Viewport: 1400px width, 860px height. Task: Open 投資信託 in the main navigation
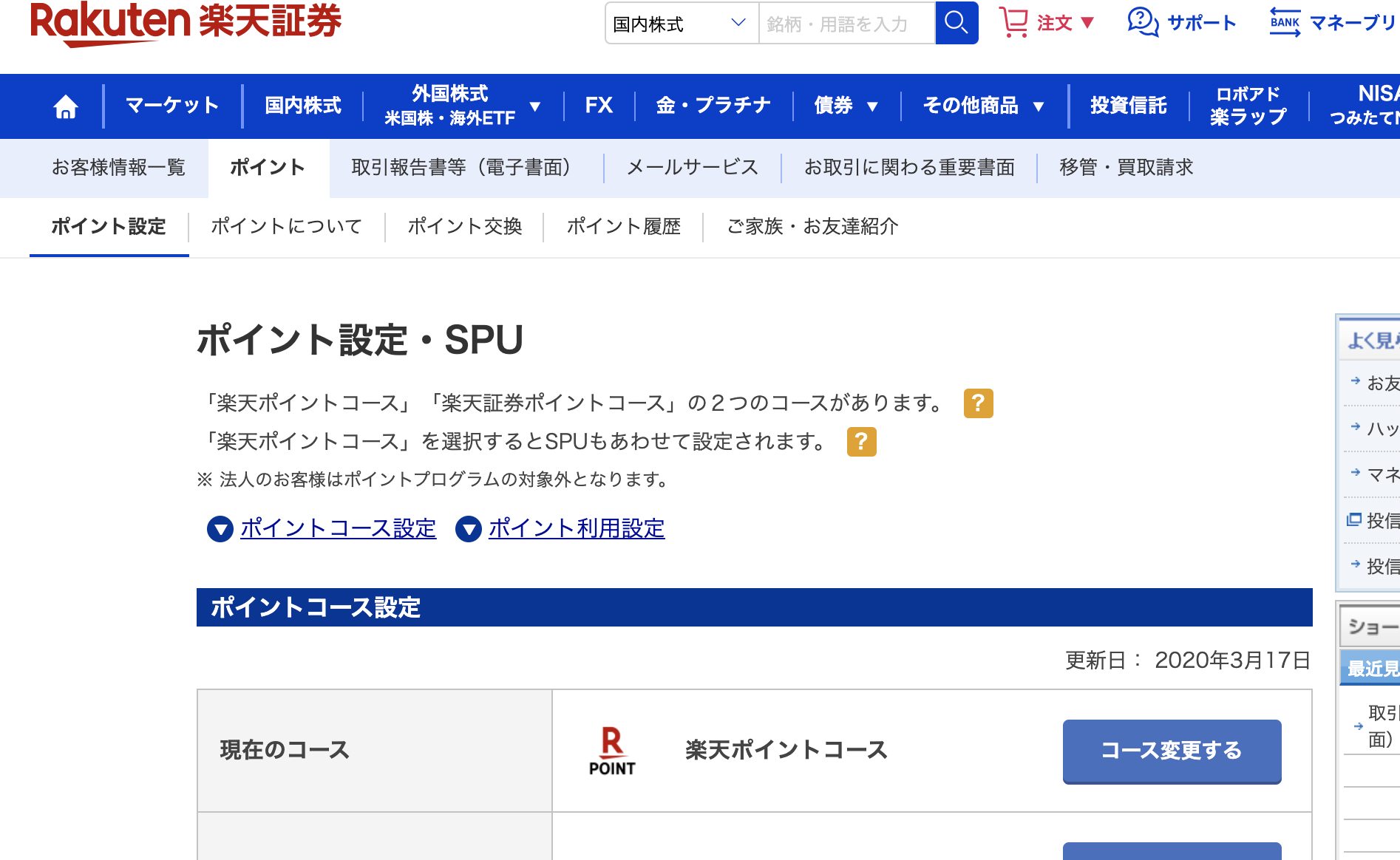click(1128, 106)
